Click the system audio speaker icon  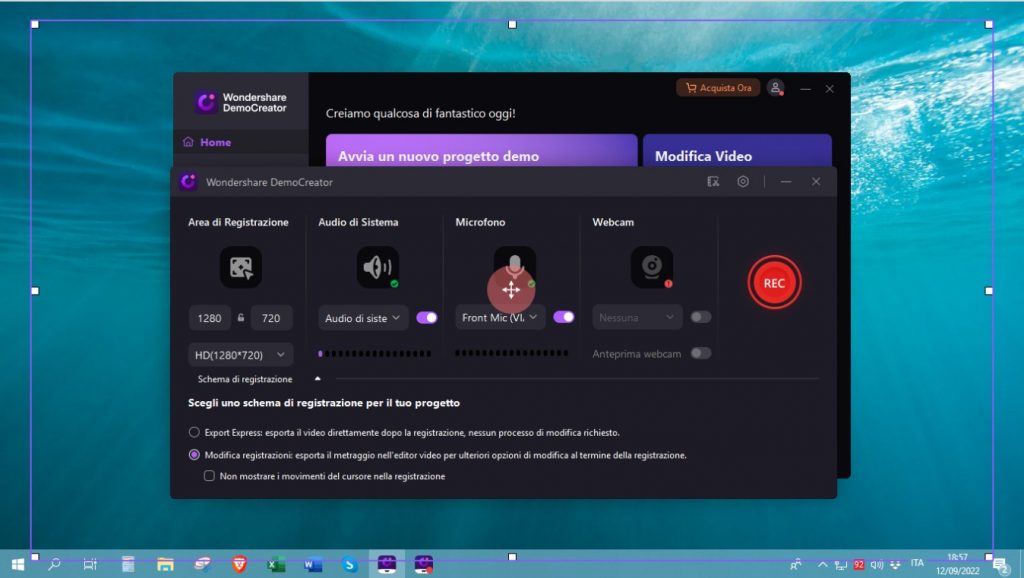[377, 267]
